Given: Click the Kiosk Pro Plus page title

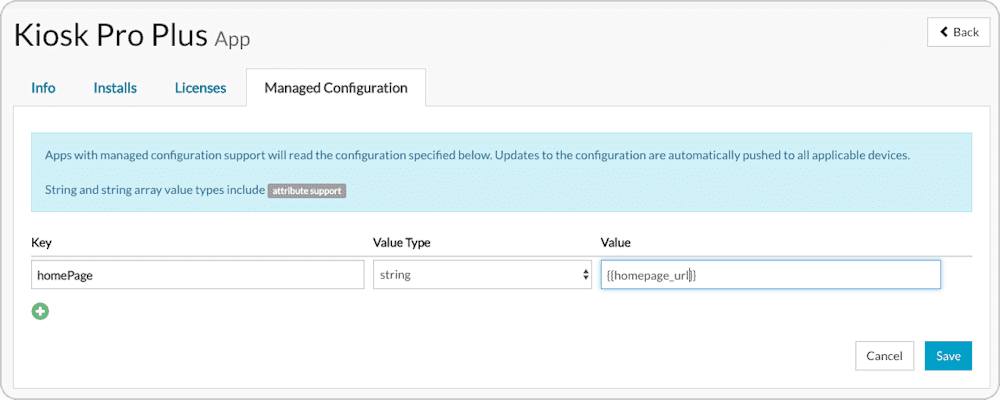Looking at the screenshot, I should coord(111,36).
